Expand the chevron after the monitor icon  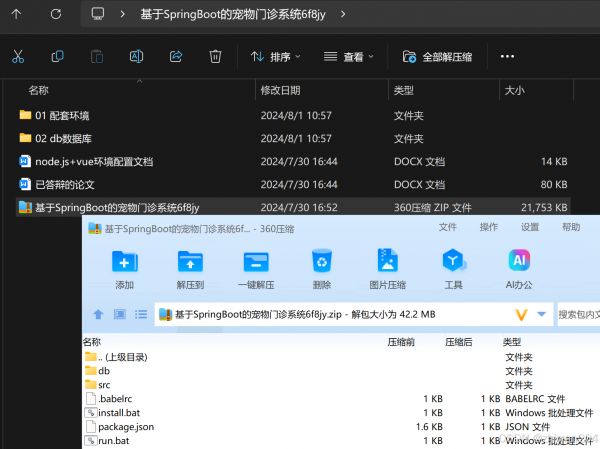coord(122,15)
